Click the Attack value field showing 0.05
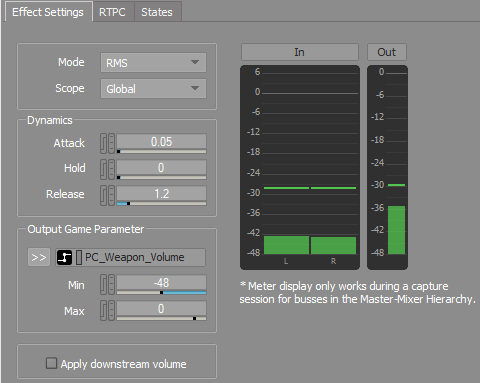The image size is (480, 383). [161, 142]
